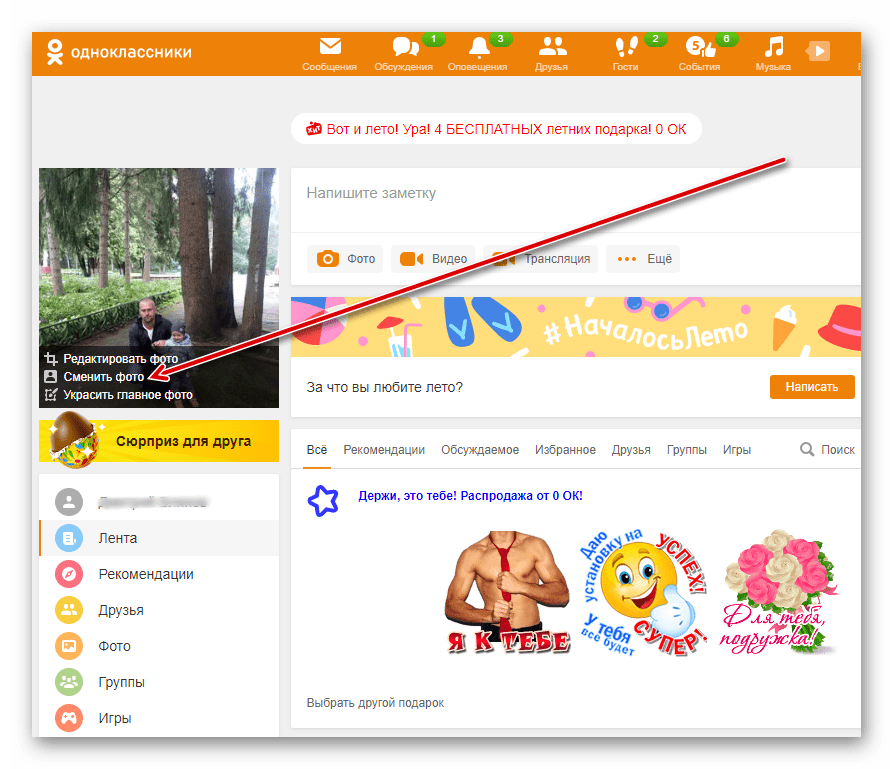Click the #НачалосьЛето banner
The width and height of the screenshot is (893, 769).
pyautogui.click(x=575, y=327)
